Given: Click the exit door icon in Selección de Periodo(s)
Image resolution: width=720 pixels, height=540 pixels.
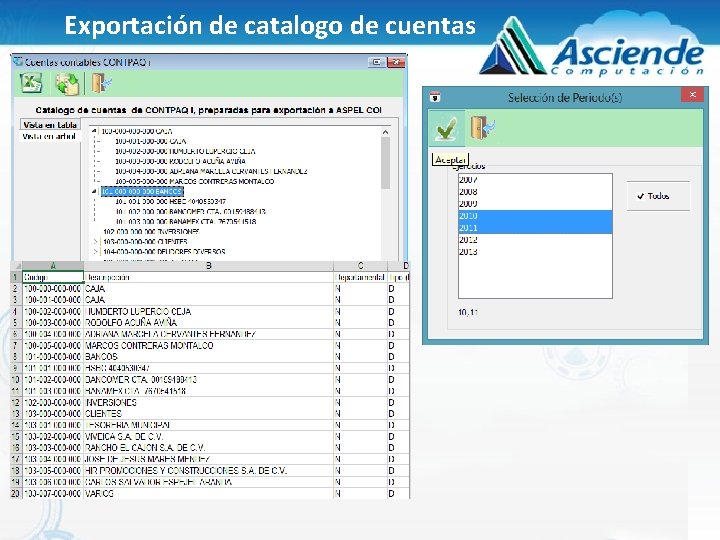Looking at the screenshot, I should point(482,127).
